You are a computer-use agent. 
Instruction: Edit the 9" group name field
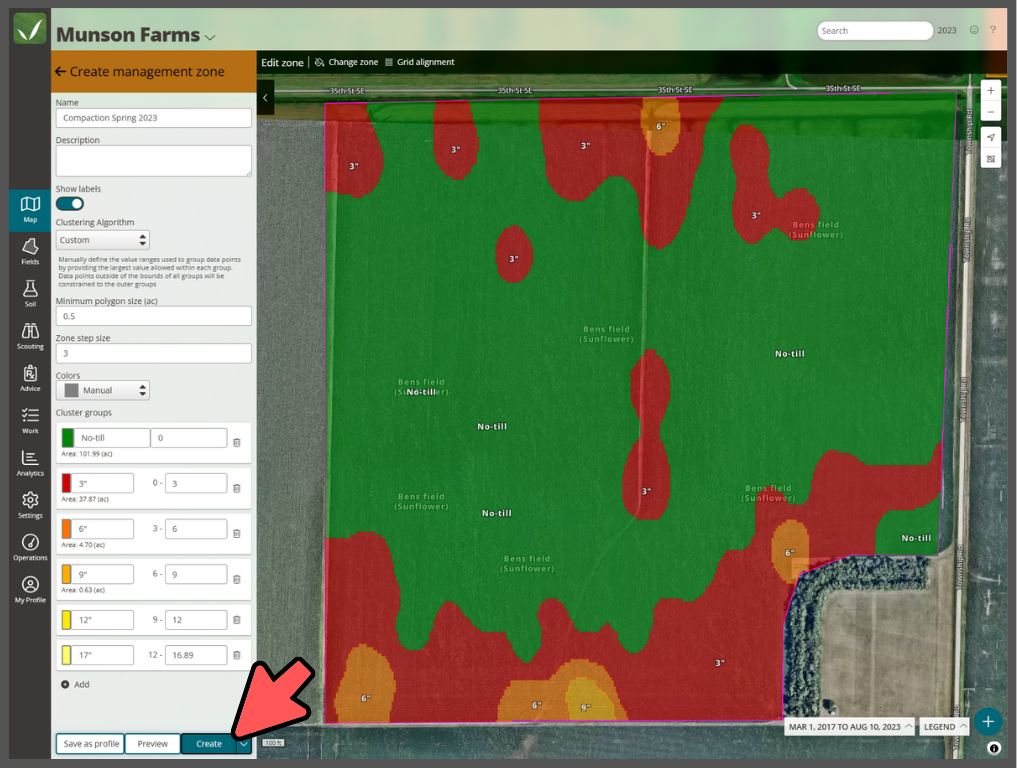pos(104,574)
